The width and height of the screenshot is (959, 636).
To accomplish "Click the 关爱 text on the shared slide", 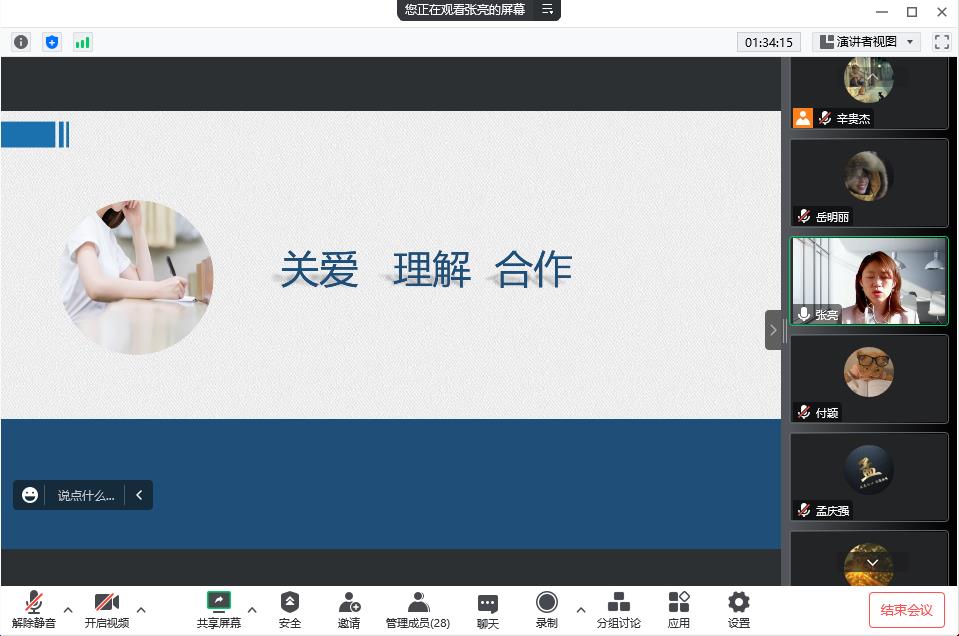I will (x=319, y=269).
